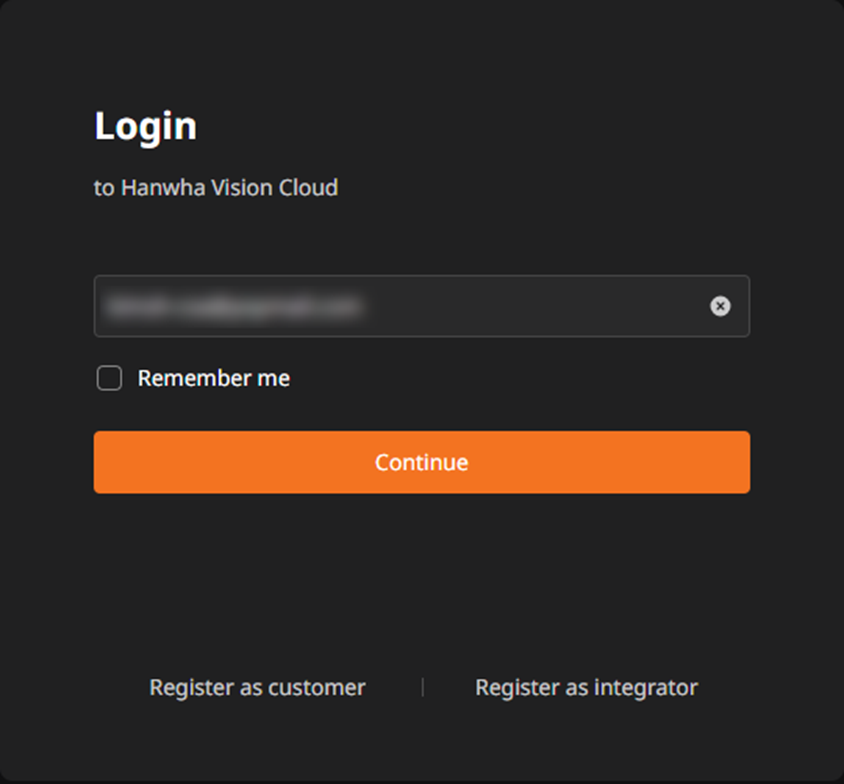Image resolution: width=844 pixels, height=784 pixels.
Task: Click the Remember me label text
Action: [214, 378]
